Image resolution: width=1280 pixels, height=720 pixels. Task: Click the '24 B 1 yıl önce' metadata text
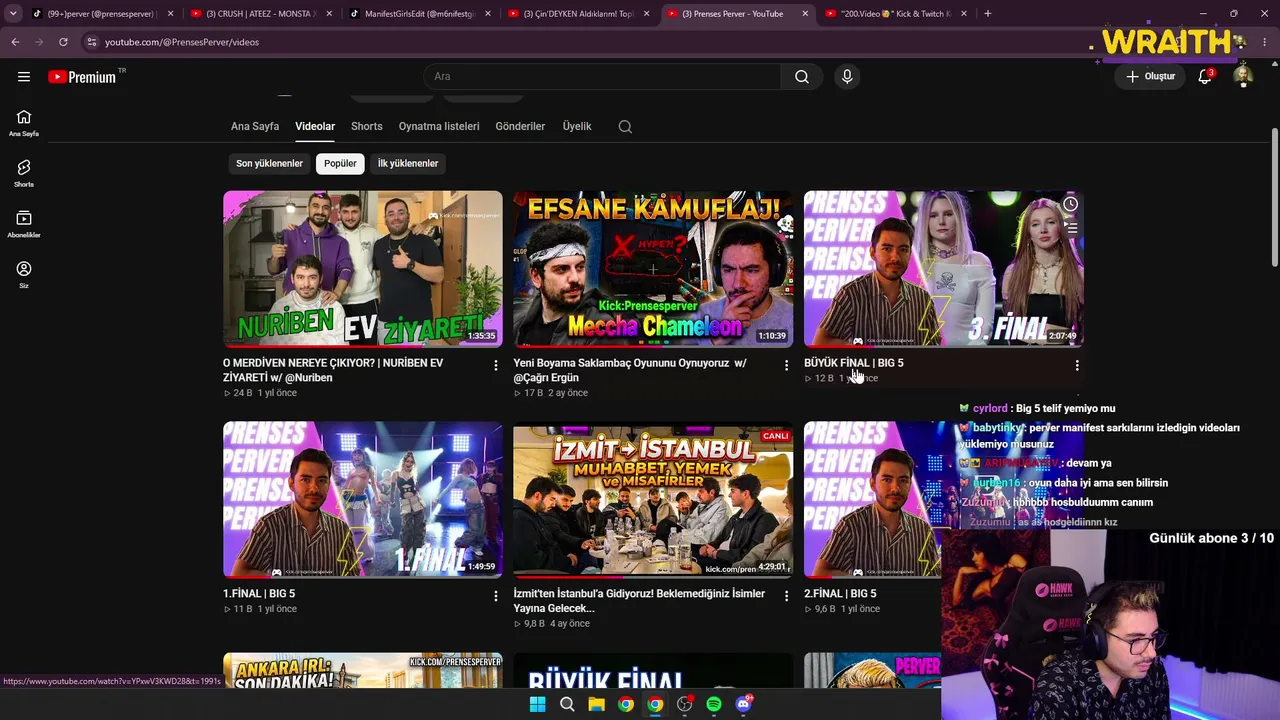[260, 393]
